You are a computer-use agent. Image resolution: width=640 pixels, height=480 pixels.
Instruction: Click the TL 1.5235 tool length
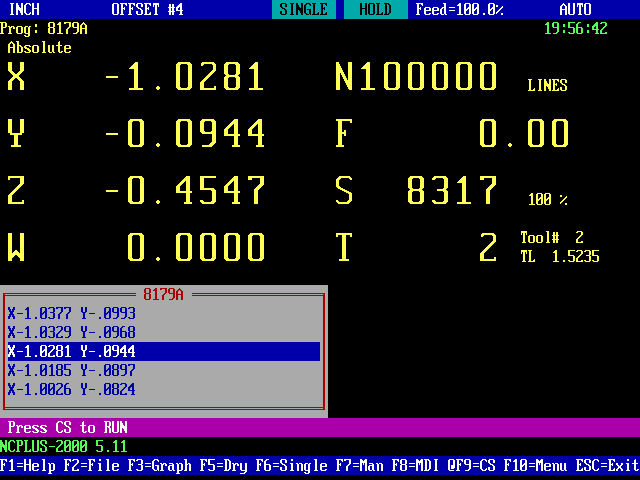point(560,257)
